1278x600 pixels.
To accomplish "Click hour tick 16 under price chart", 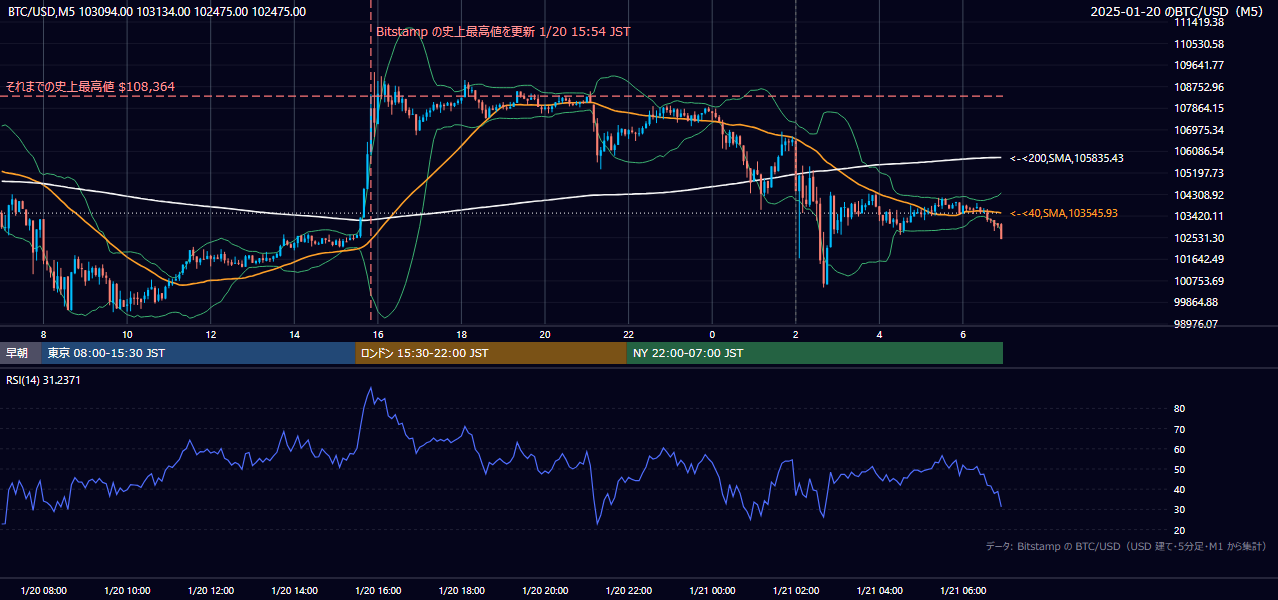I will click(377, 334).
